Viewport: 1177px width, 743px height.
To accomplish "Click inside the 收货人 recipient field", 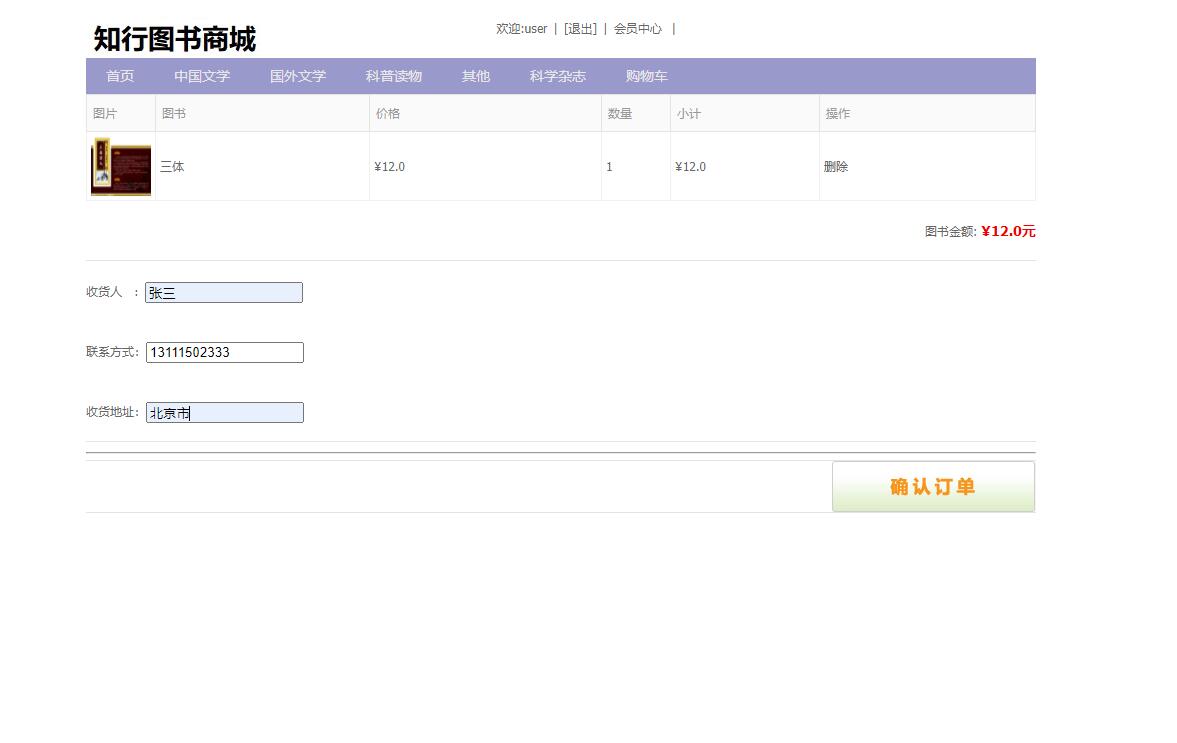I will pos(223,292).
